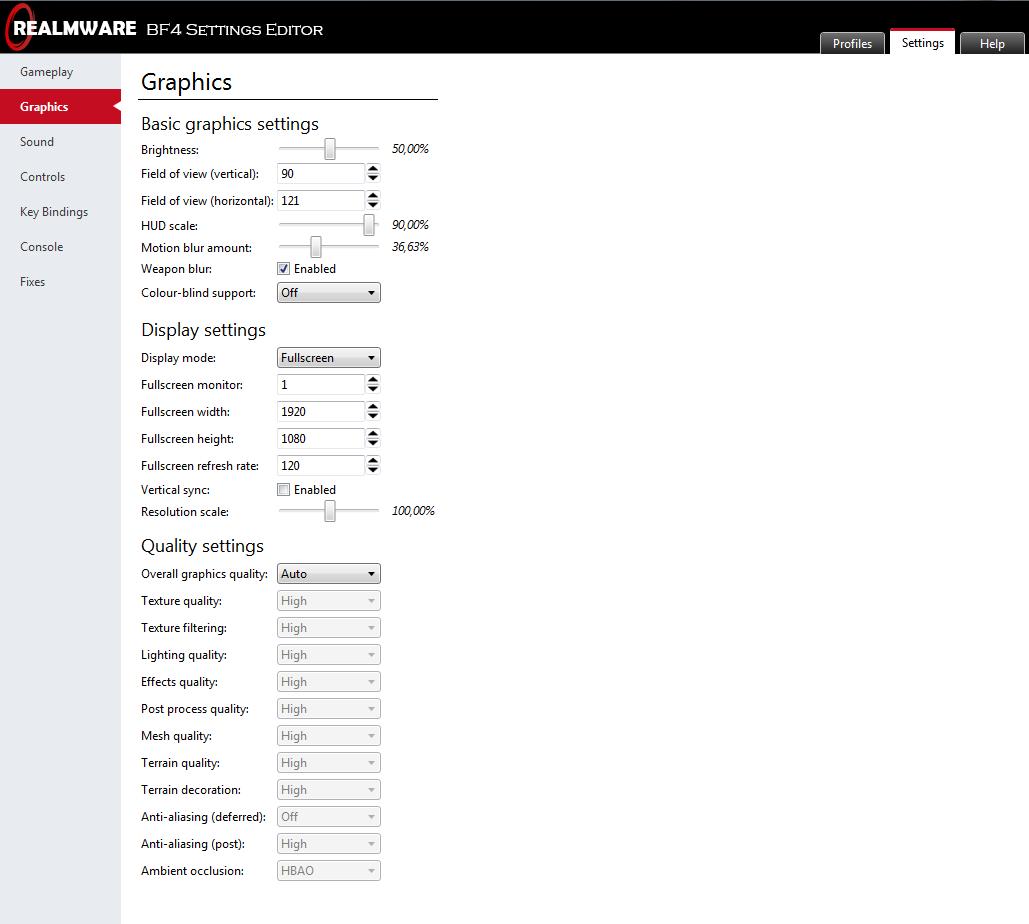The height and width of the screenshot is (924, 1029).
Task: Increase Fullscreen width value
Action: point(373,406)
